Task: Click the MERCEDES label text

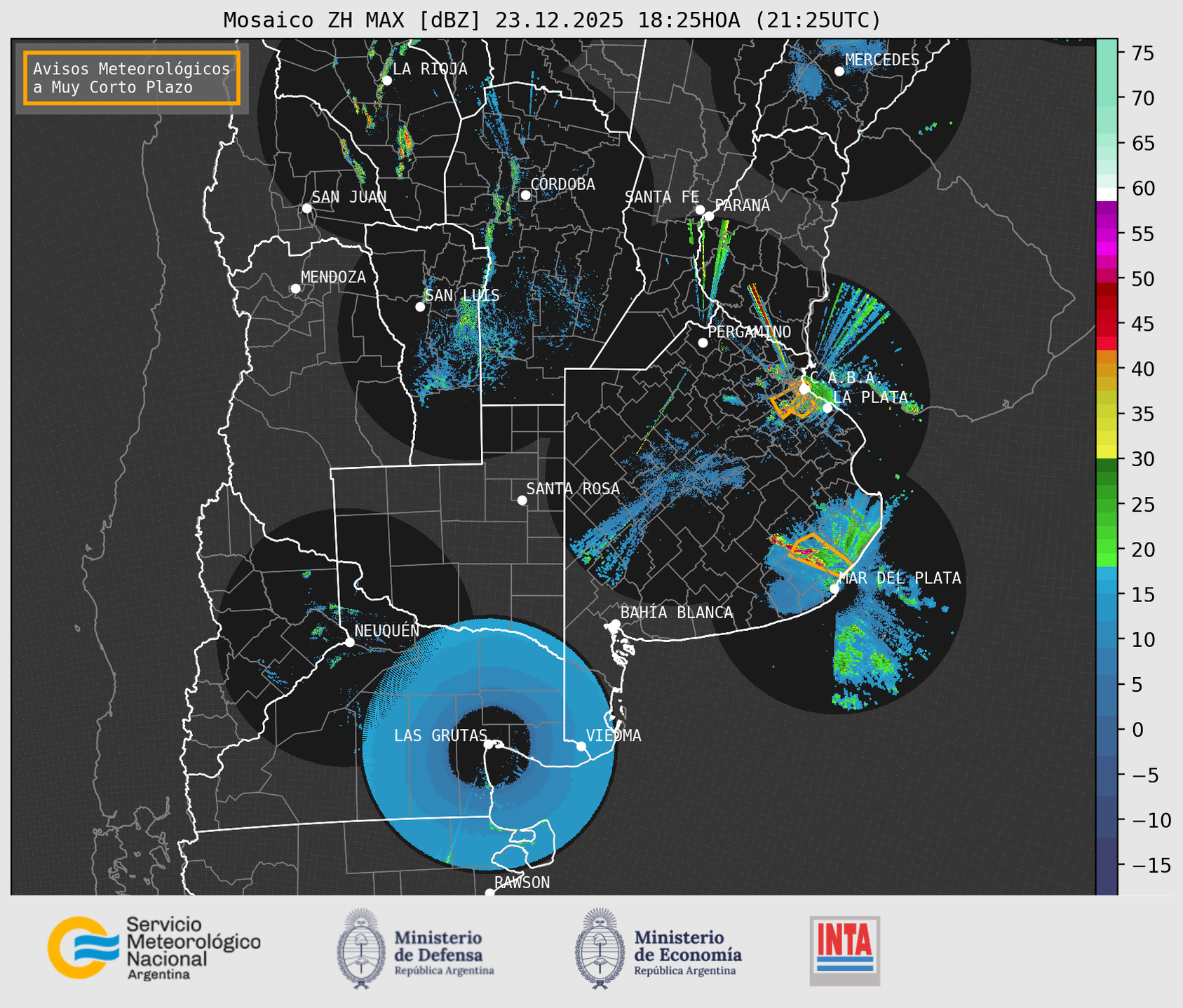Action: click(882, 60)
